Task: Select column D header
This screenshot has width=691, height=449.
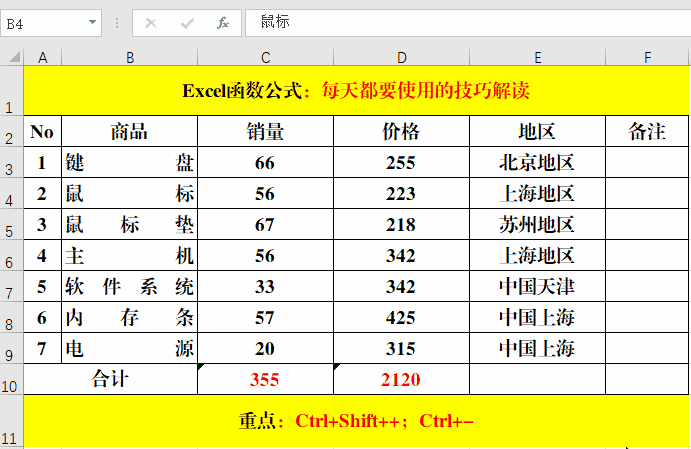Action: pos(401,57)
